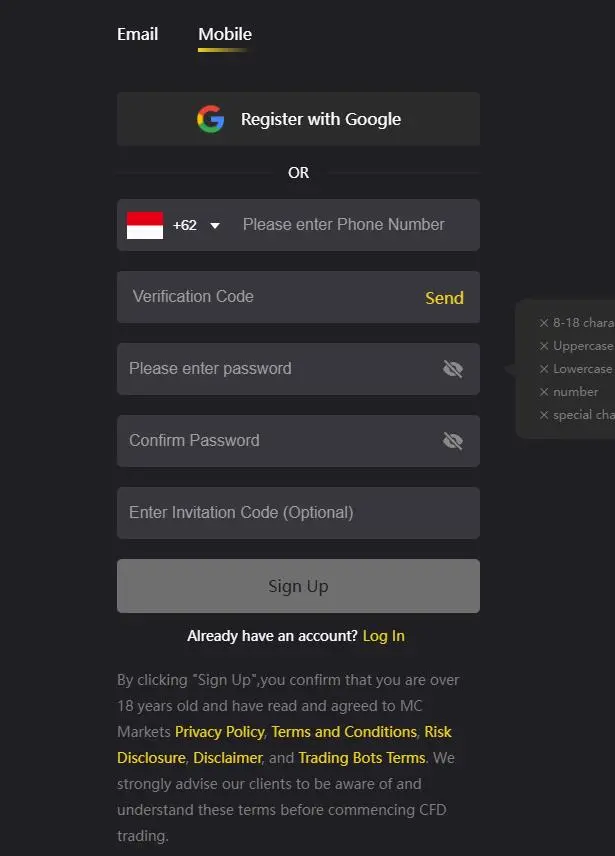Register with Google button
This screenshot has width=615, height=856.
pos(298,119)
